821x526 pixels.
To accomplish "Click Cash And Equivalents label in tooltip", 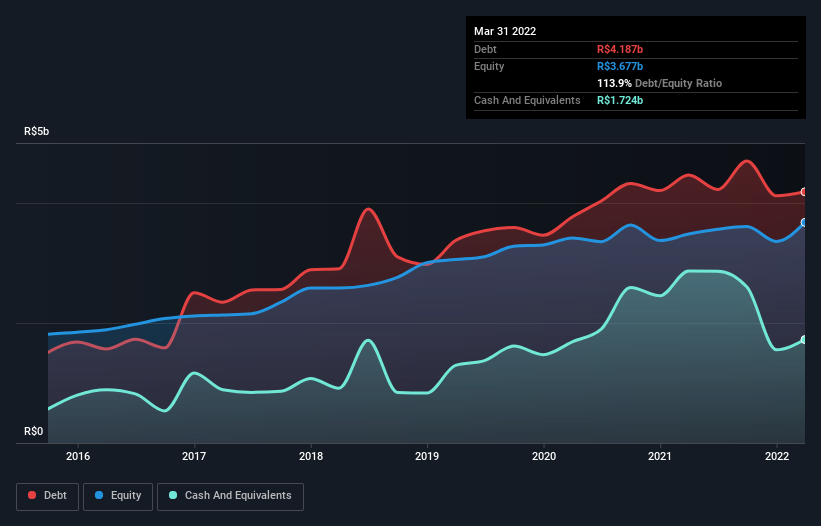I will tap(527, 100).
